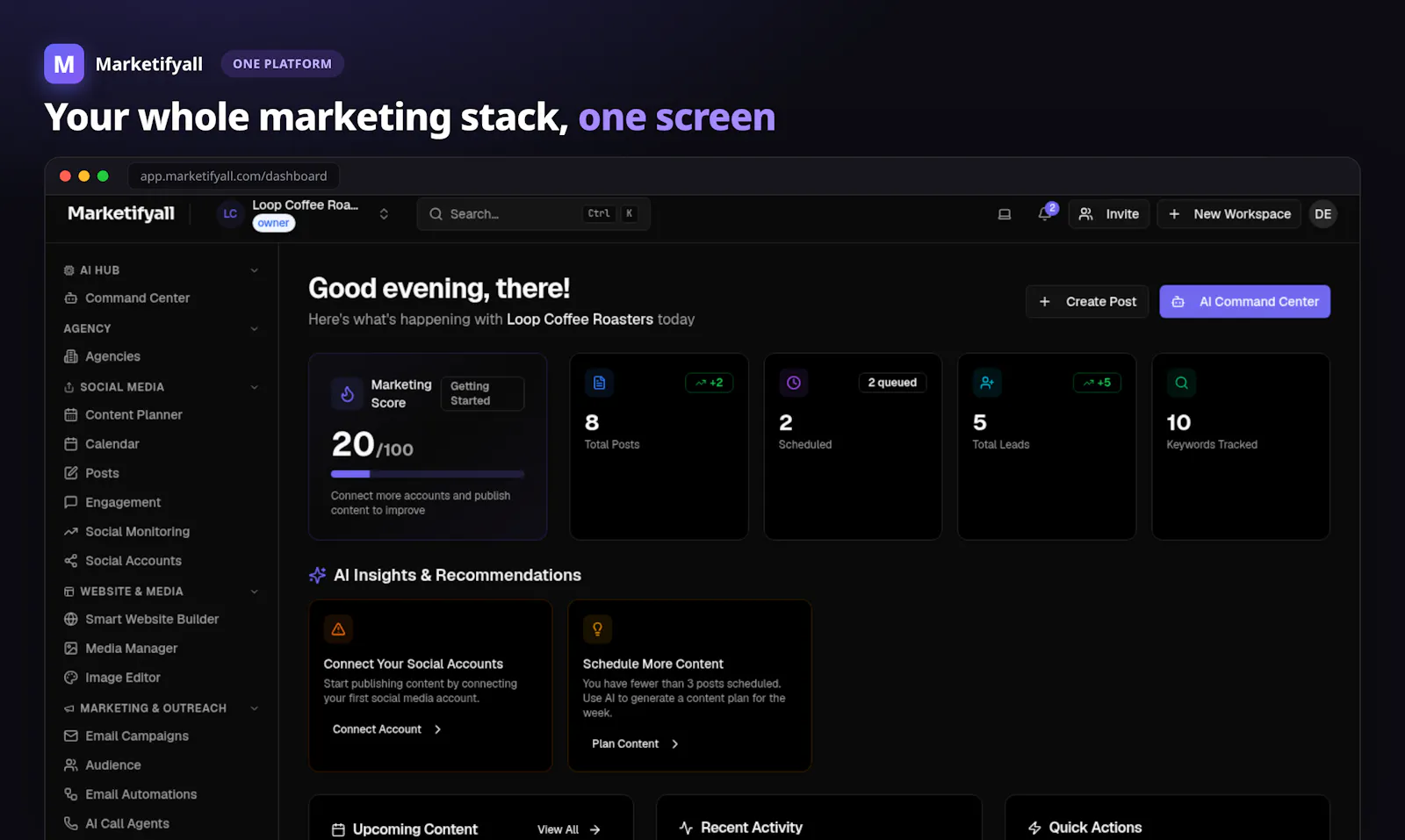Click the laptop display icon in header
The image size is (1405, 840).
coord(1005,214)
